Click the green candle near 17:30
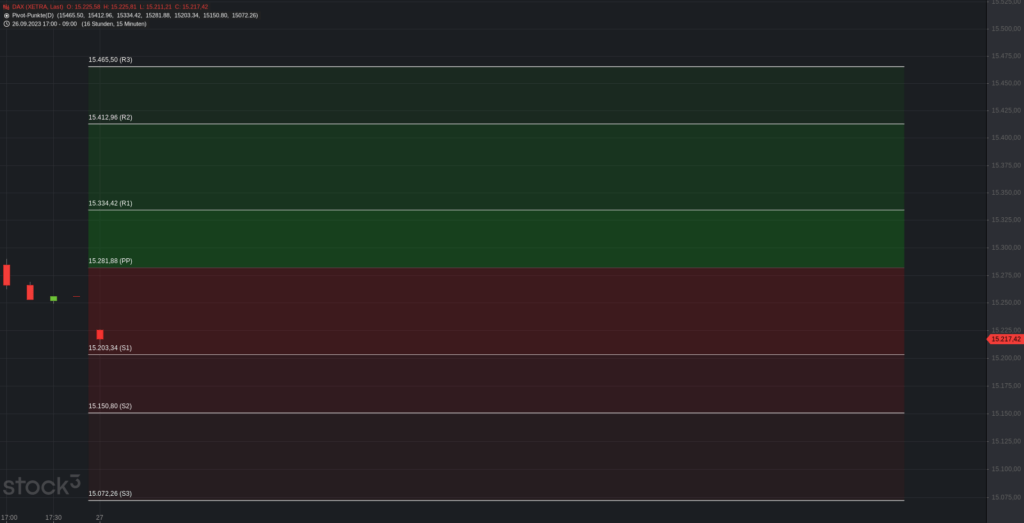Viewport: 1024px width, 523px height. click(x=53, y=298)
